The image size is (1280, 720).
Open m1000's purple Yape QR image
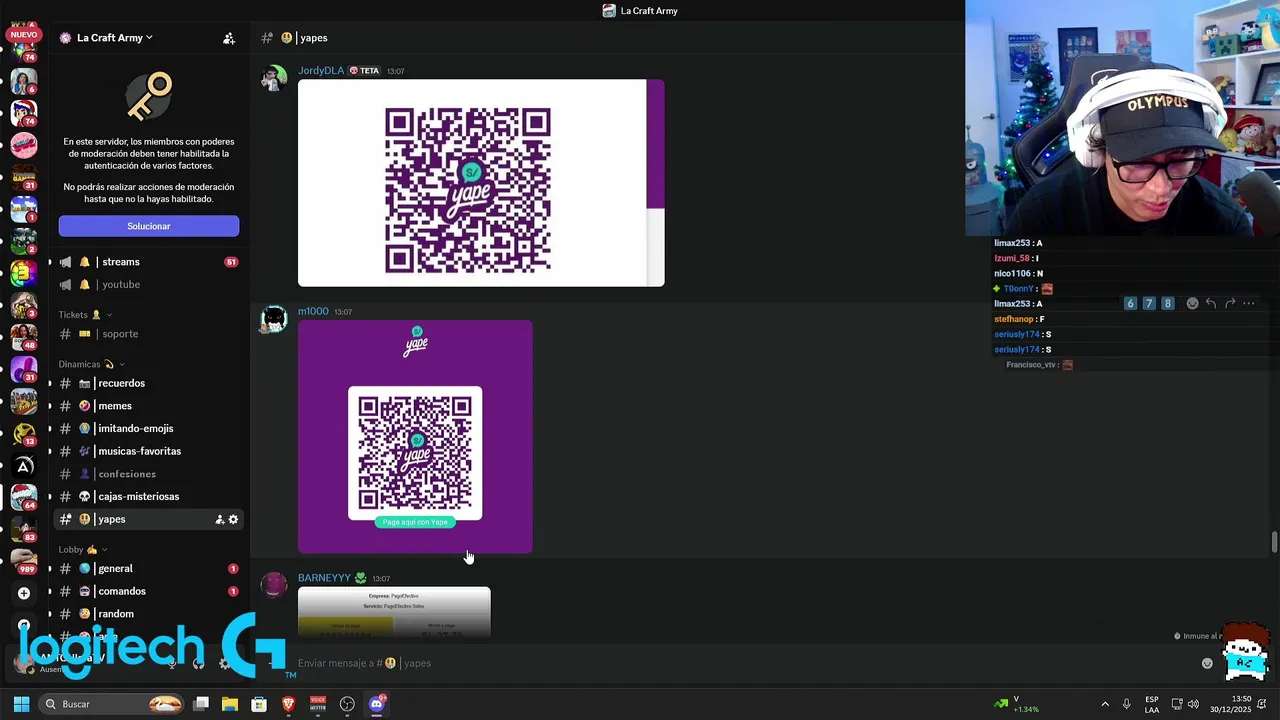(x=415, y=436)
